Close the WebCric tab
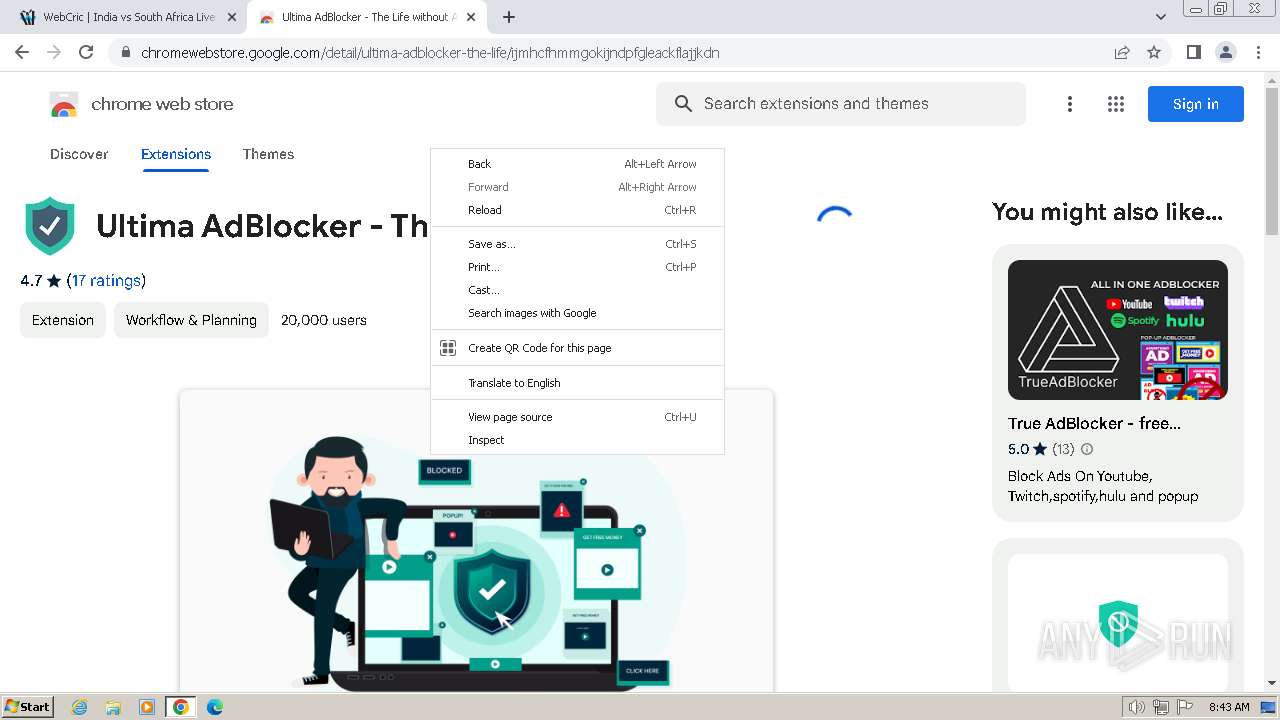This screenshot has height=720, width=1280. coord(232,17)
